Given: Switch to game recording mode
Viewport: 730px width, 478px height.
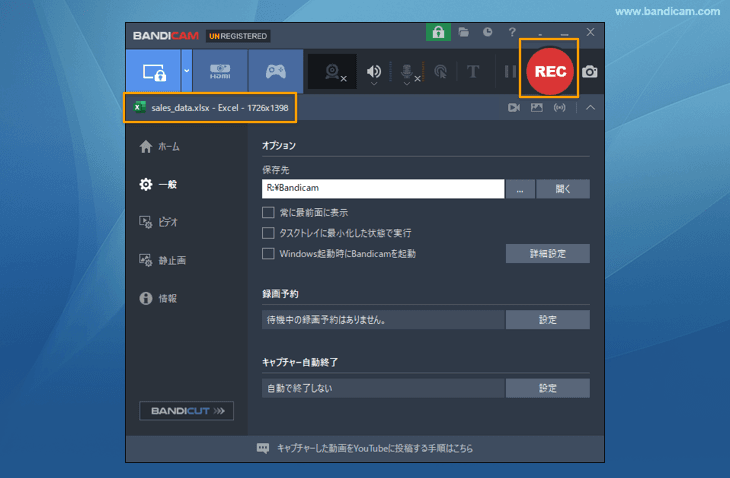Looking at the screenshot, I should click(x=276, y=71).
